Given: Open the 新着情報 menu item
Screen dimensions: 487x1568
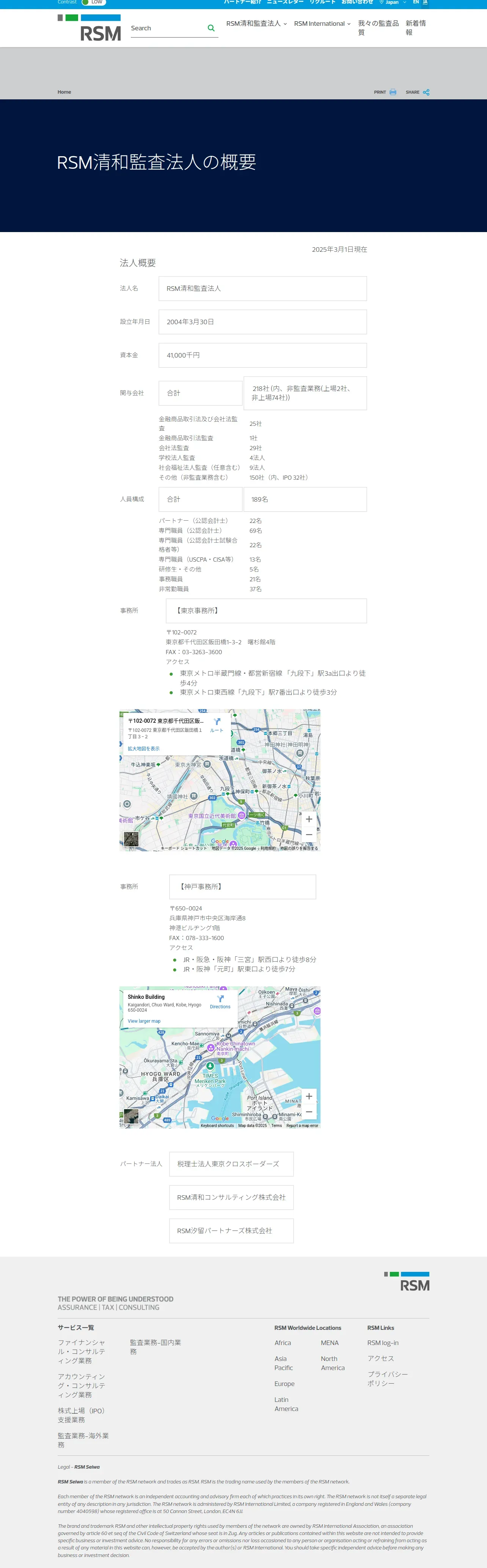Looking at the screenshot, I should coord(416,28).
